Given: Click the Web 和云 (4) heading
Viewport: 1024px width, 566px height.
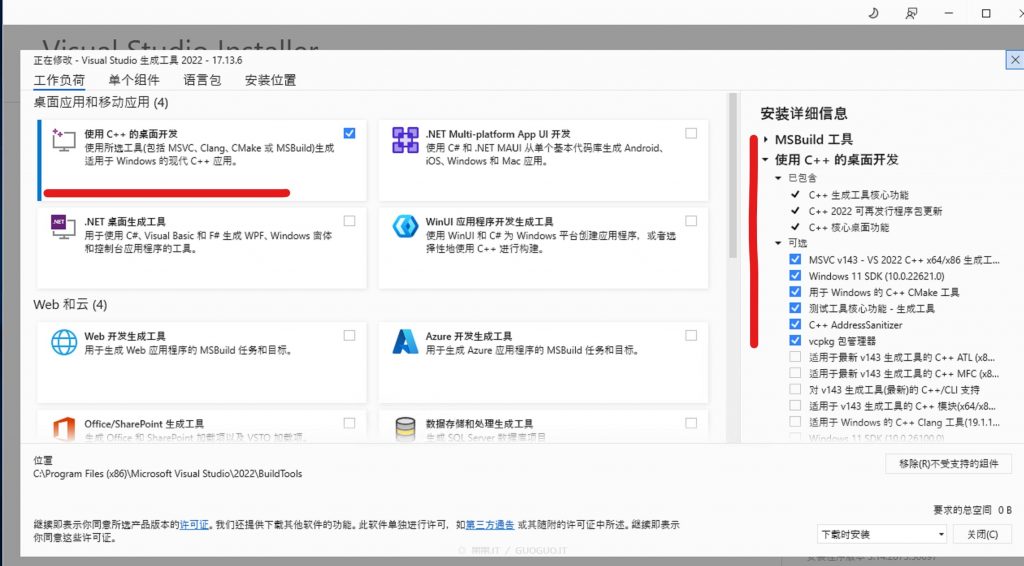Looking at the screenshot, I should tap(70, 304).
